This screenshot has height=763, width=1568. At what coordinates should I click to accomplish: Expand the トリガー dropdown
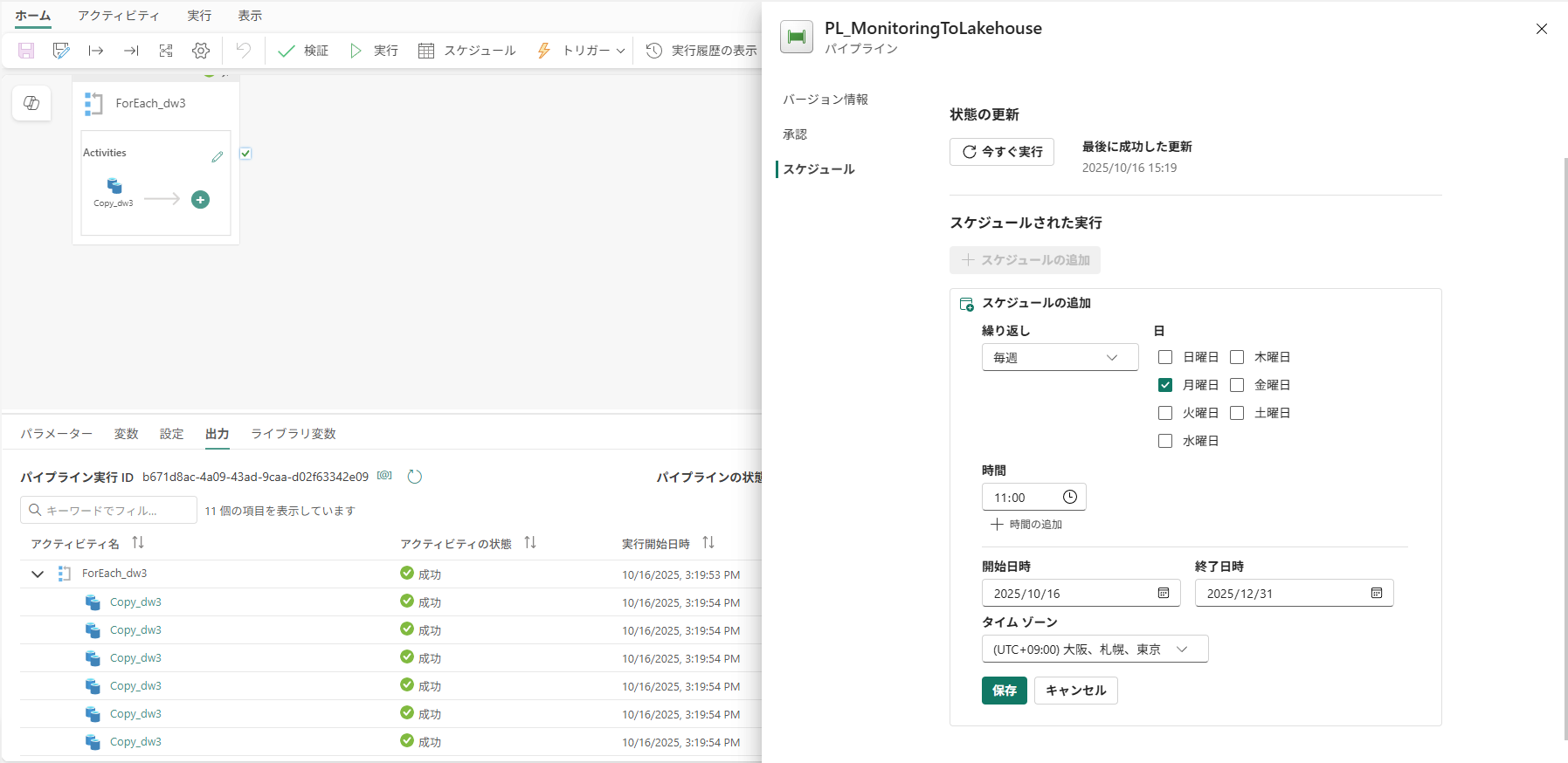click(581, 51)
